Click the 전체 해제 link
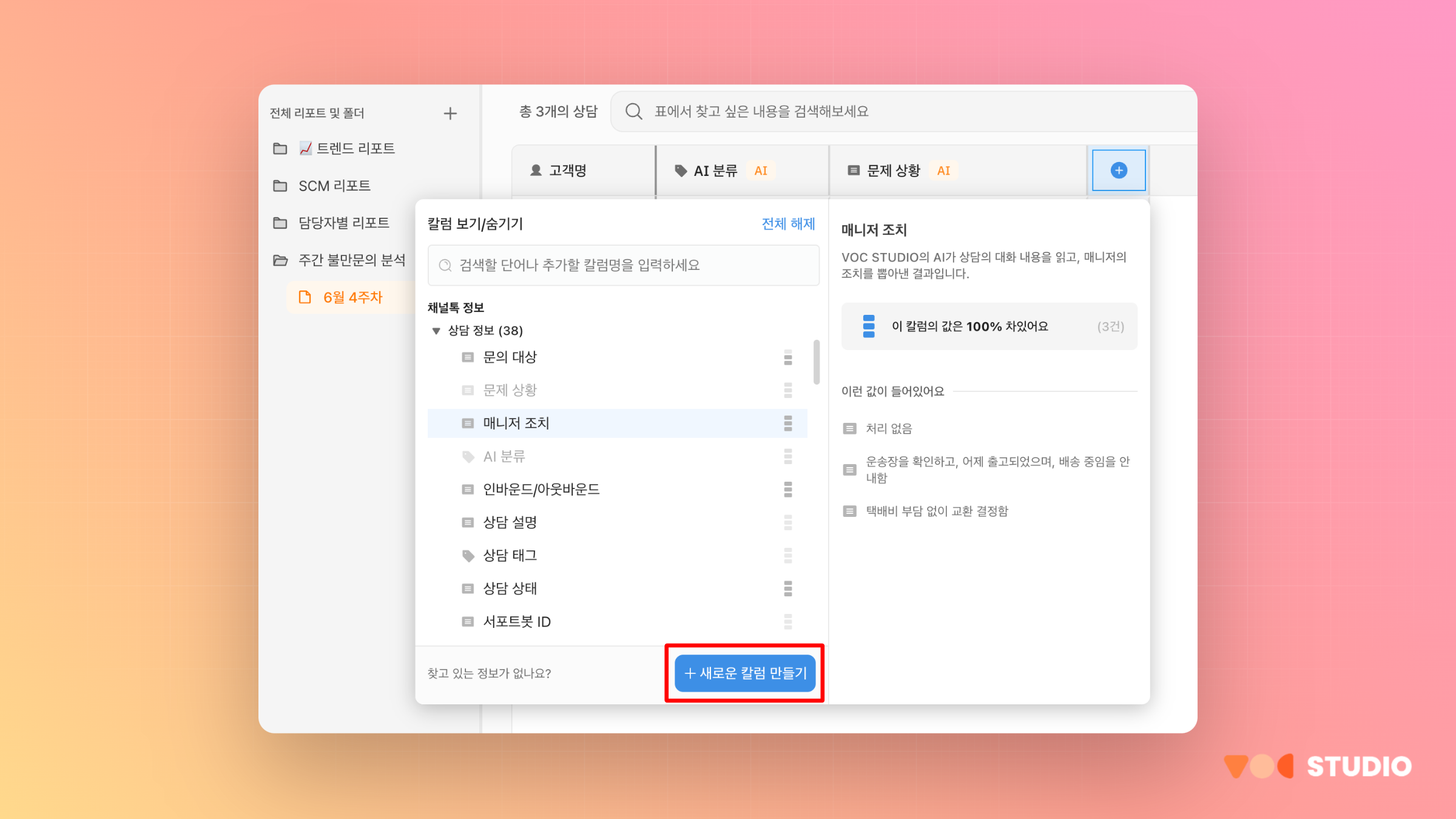The width and height of the screenshot is (1456, 819). point(787,224)
